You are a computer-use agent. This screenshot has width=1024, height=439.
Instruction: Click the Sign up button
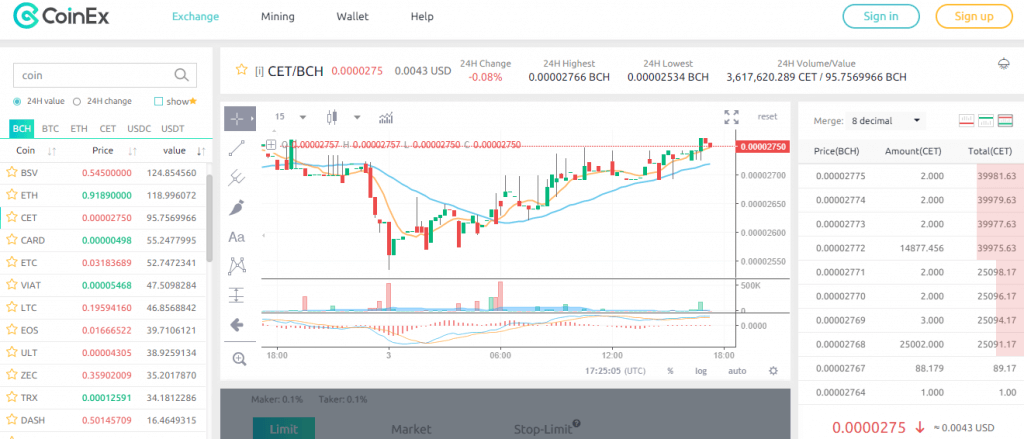tap(973, 17)
